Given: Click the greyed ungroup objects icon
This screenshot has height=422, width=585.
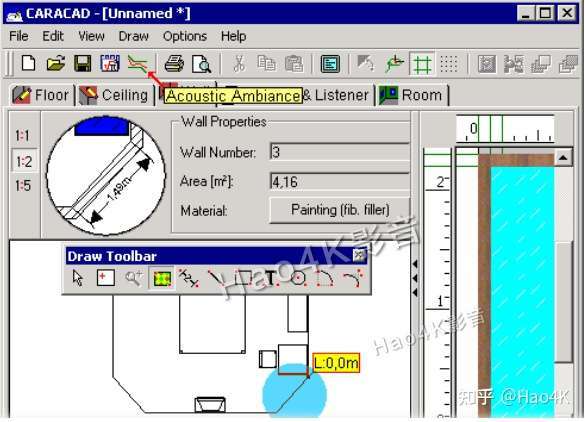Looking at the screenshot, I should (514, 64).
